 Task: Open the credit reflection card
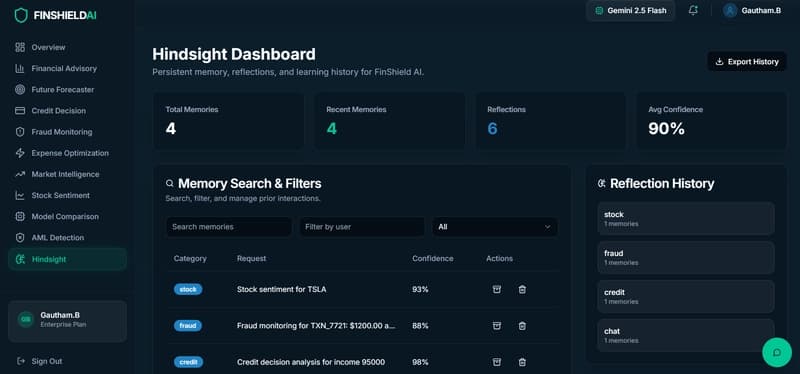(686, 296)
